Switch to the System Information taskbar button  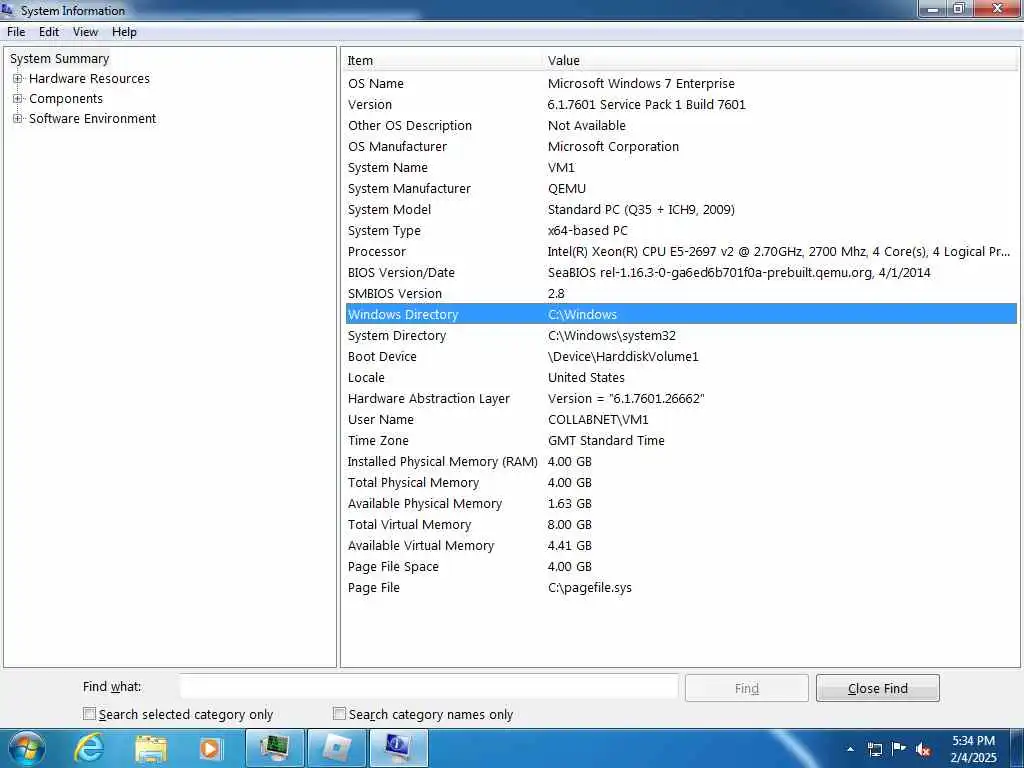[398, 748]
